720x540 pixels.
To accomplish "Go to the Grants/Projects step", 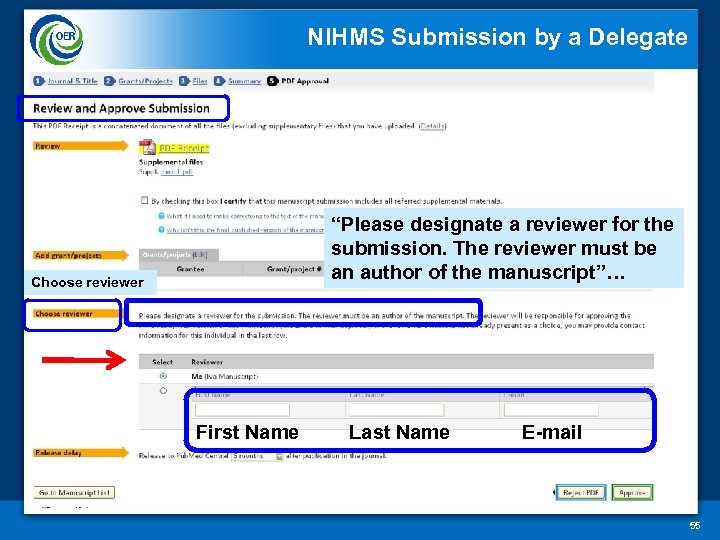I will tap(146, 81).
